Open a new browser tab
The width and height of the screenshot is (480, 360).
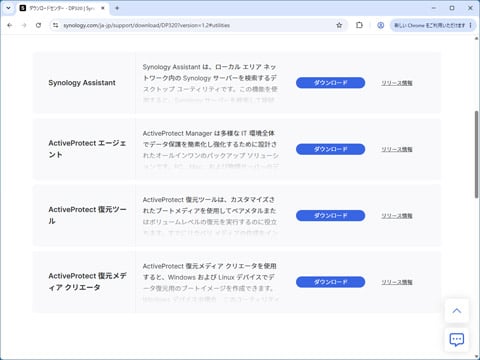pos(117,8)
